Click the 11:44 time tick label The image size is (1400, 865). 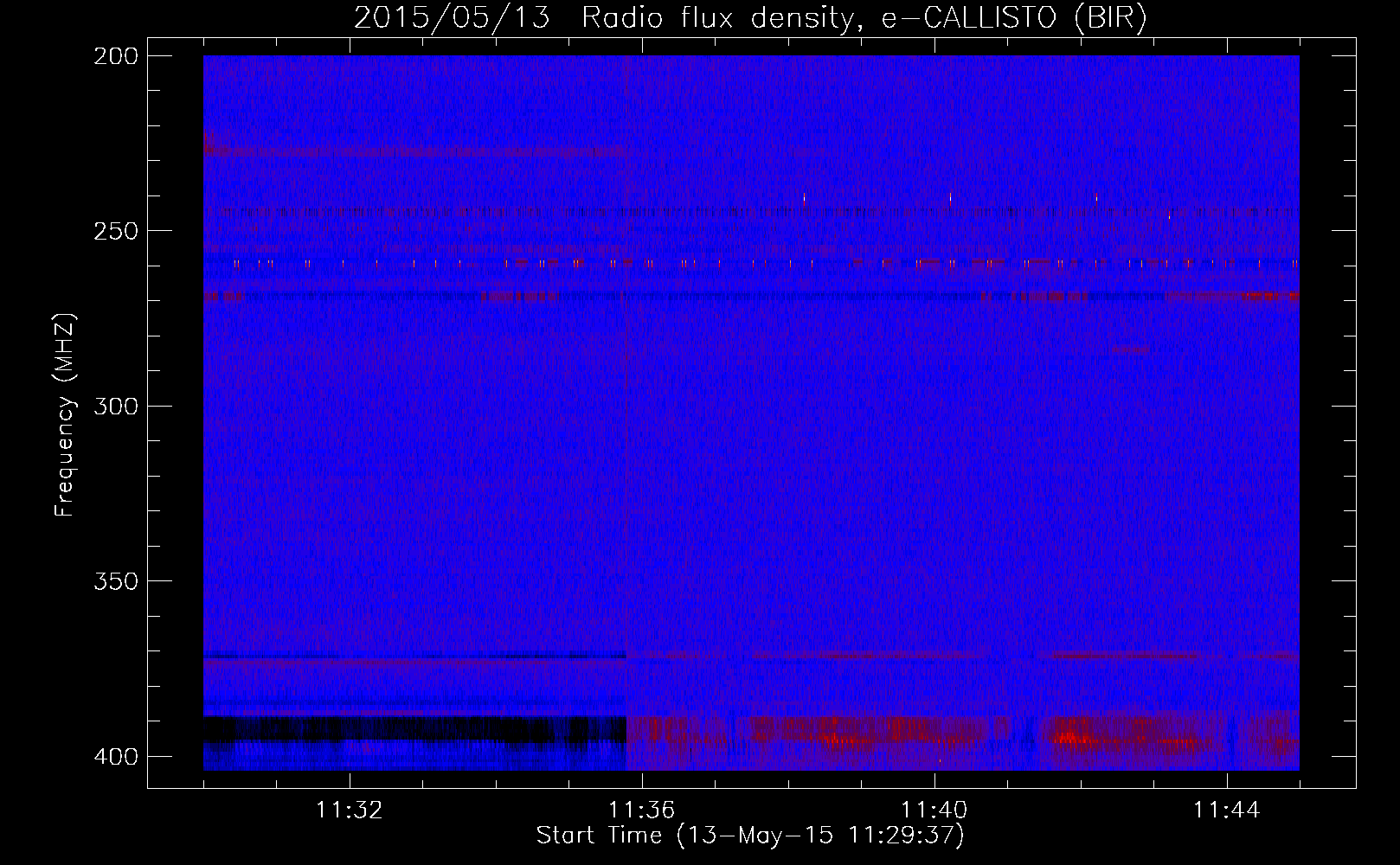tap(1227, 810)
